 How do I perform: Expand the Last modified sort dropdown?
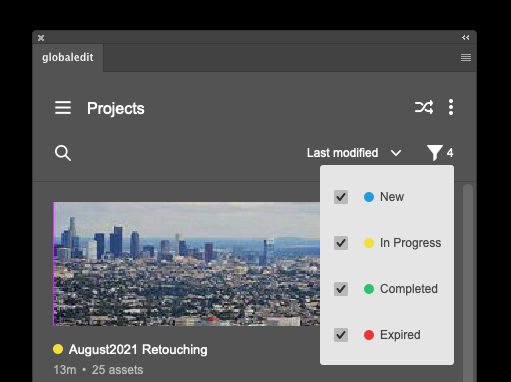click(x=354, y=153)
